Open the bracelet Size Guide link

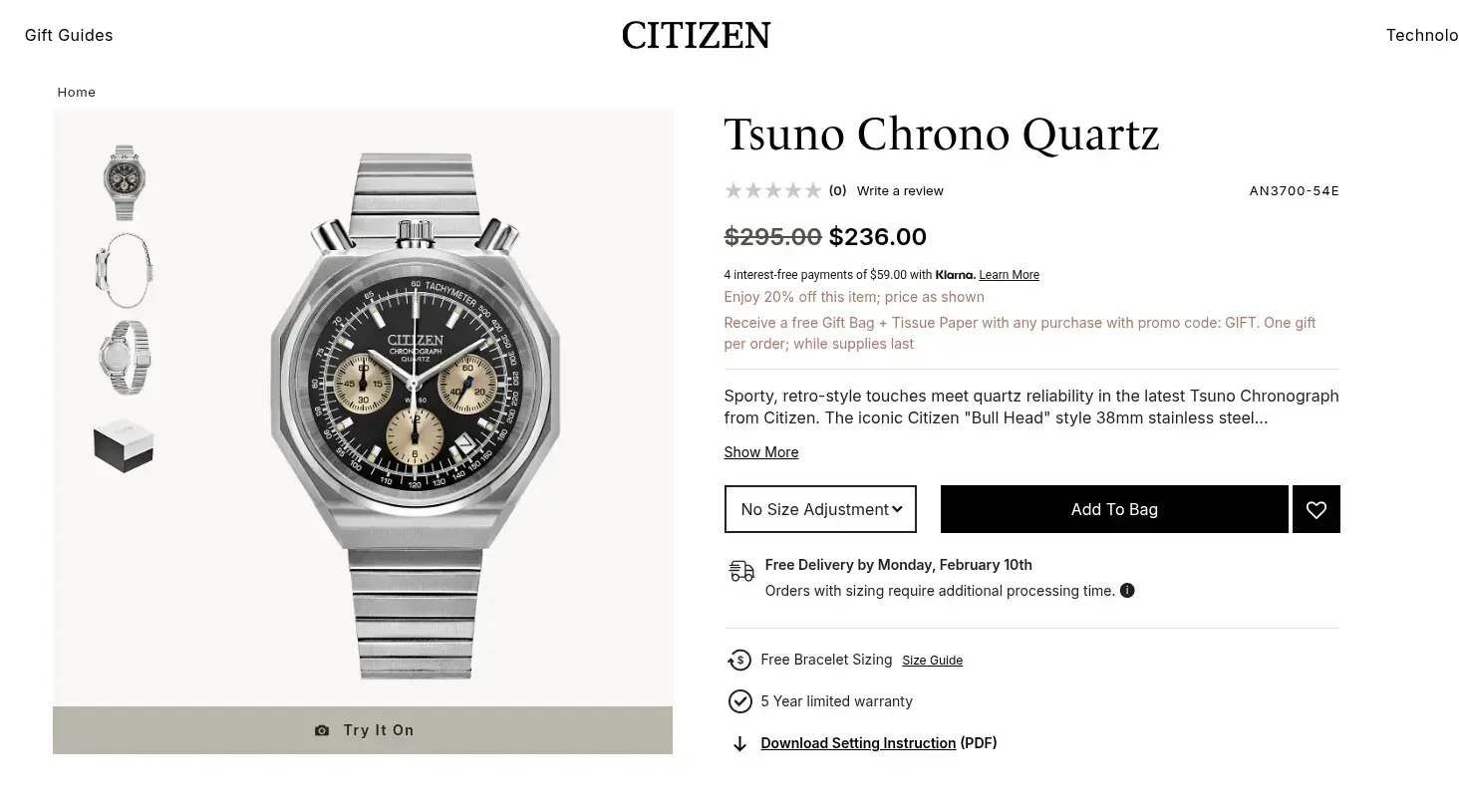tap(932, 661)
